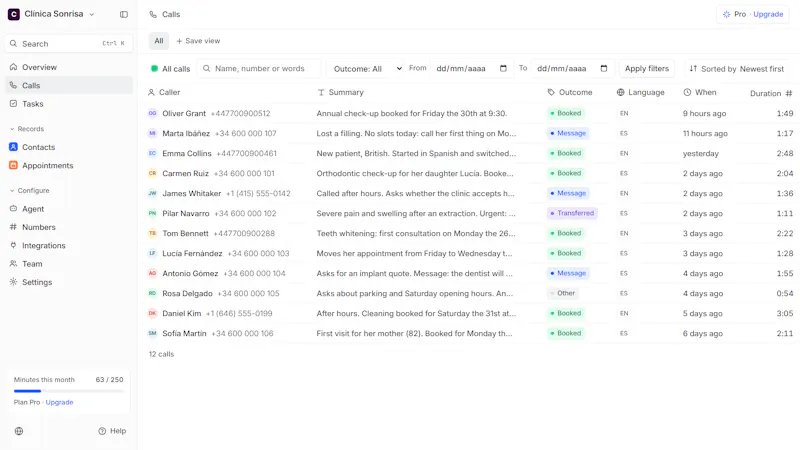Open the Integrations page
This screenshot has height=450, width=800.
pos(69,245)
